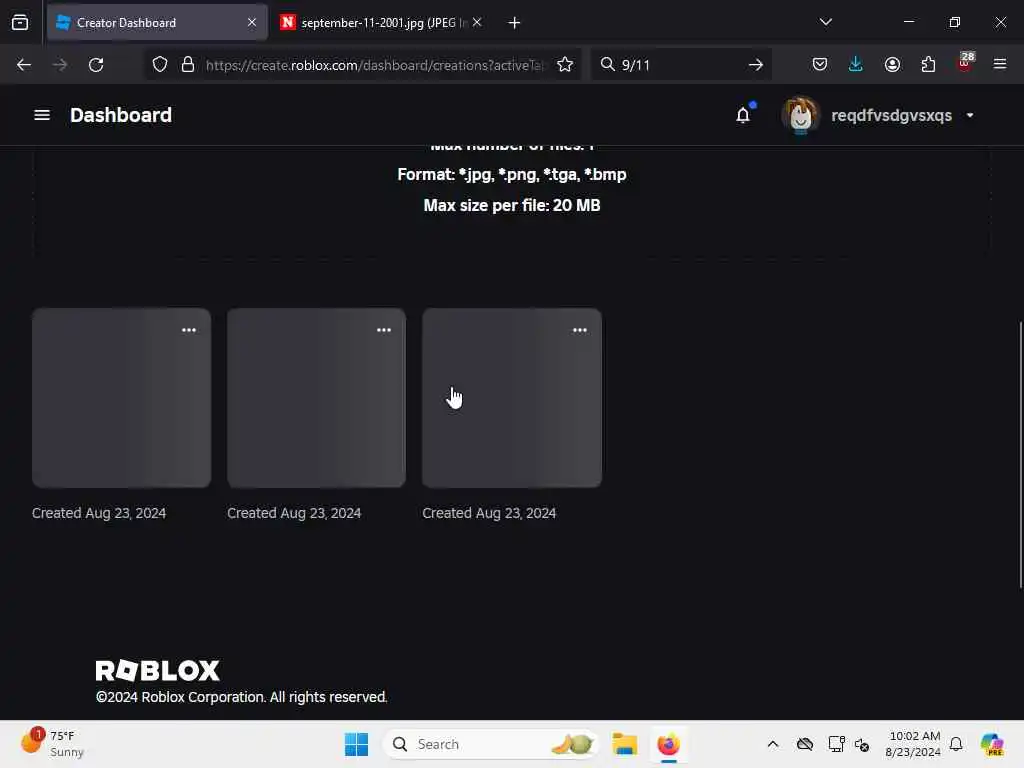The image size is (1024, 768).
Task: Close the Creator Dashboard tab
Action: (x=252, y=22)
